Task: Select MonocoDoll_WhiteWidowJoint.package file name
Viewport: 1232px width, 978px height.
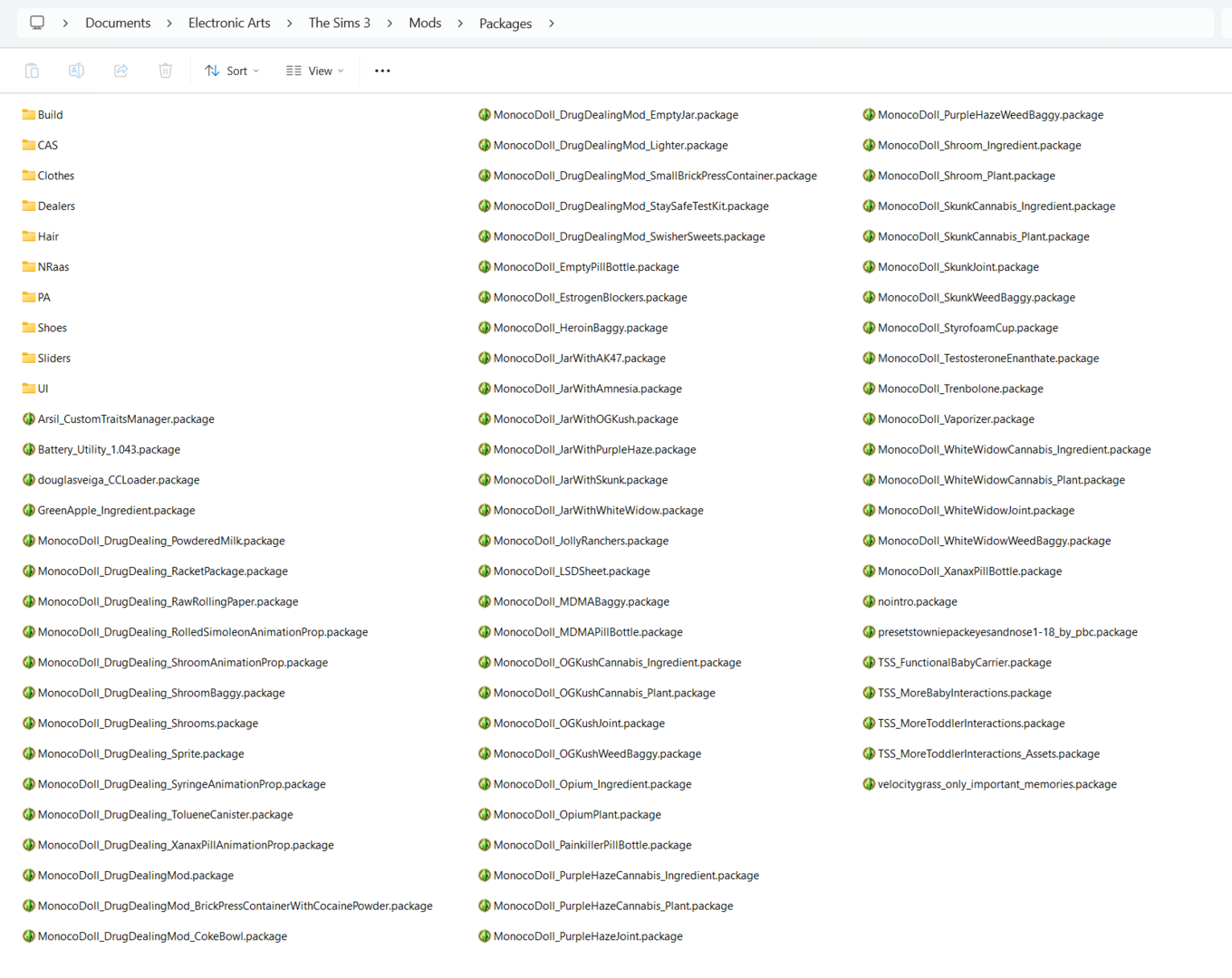Action: 977,511
